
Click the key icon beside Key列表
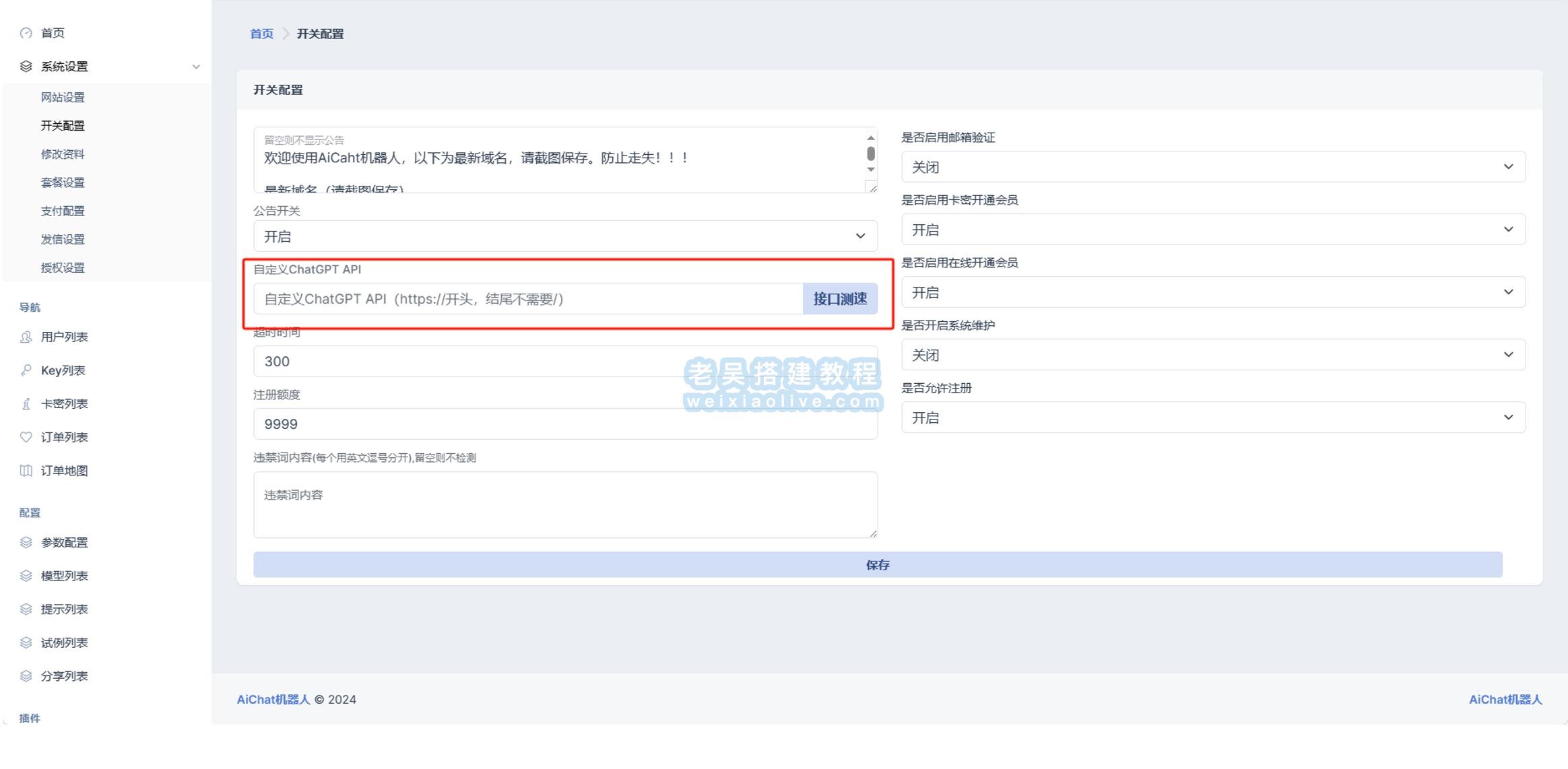point(26,370)
